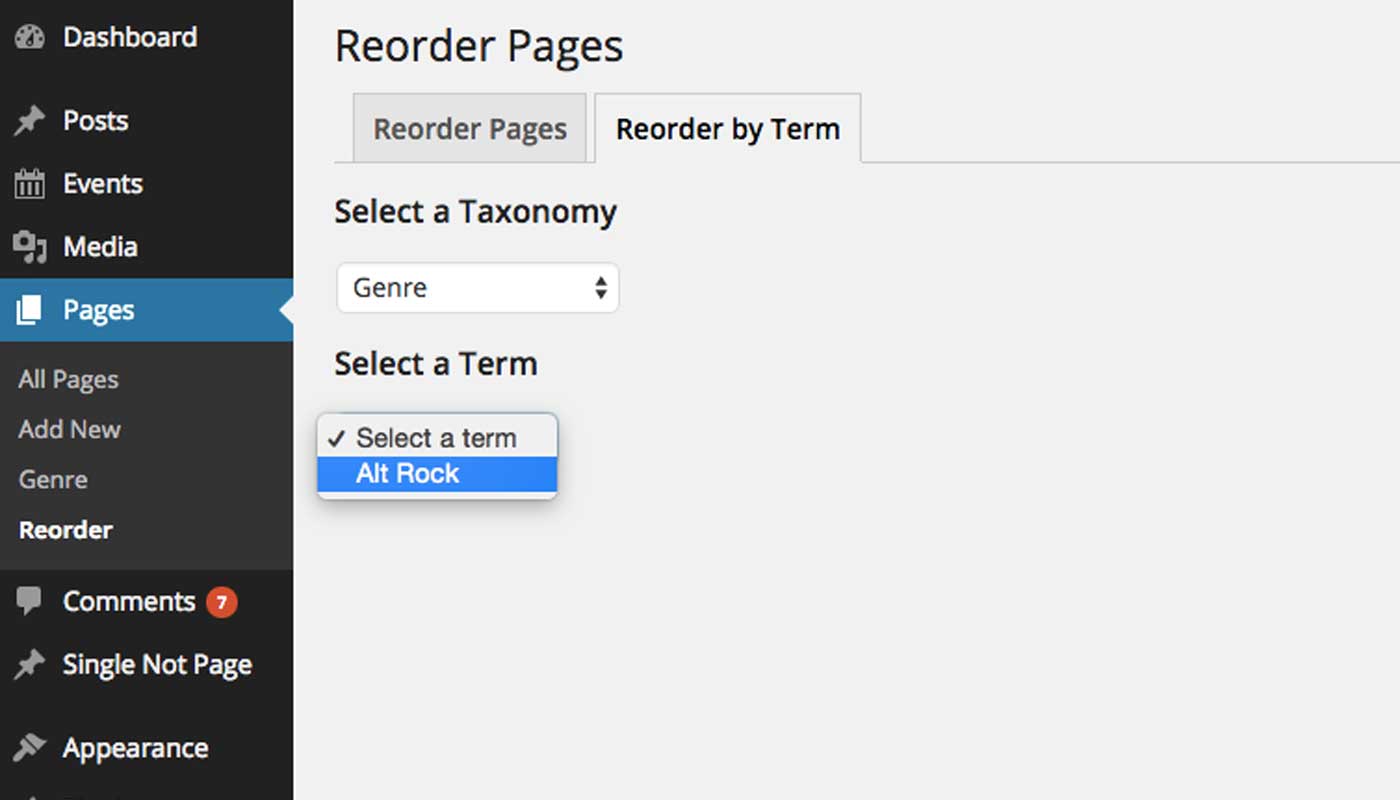Click Add New under Pages
The image size is (1400, 800).
(69, 429)
